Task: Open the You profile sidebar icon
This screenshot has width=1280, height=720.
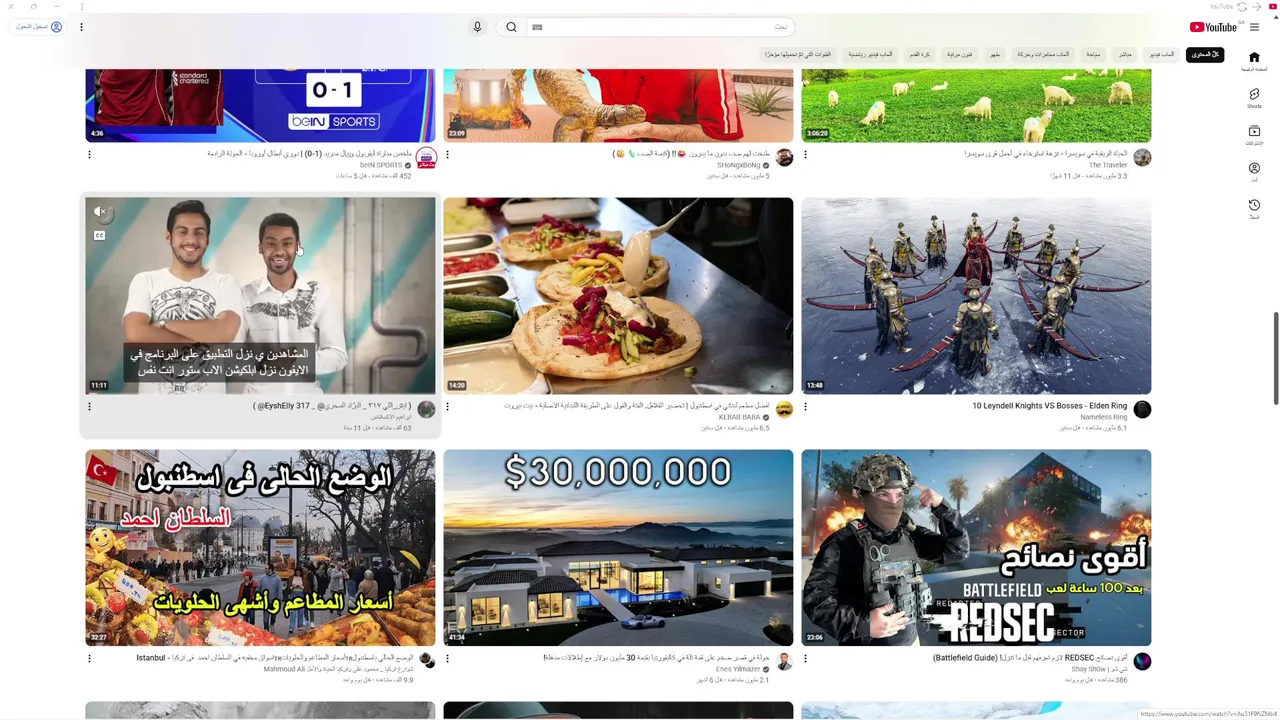Action: pos(1254,168)
